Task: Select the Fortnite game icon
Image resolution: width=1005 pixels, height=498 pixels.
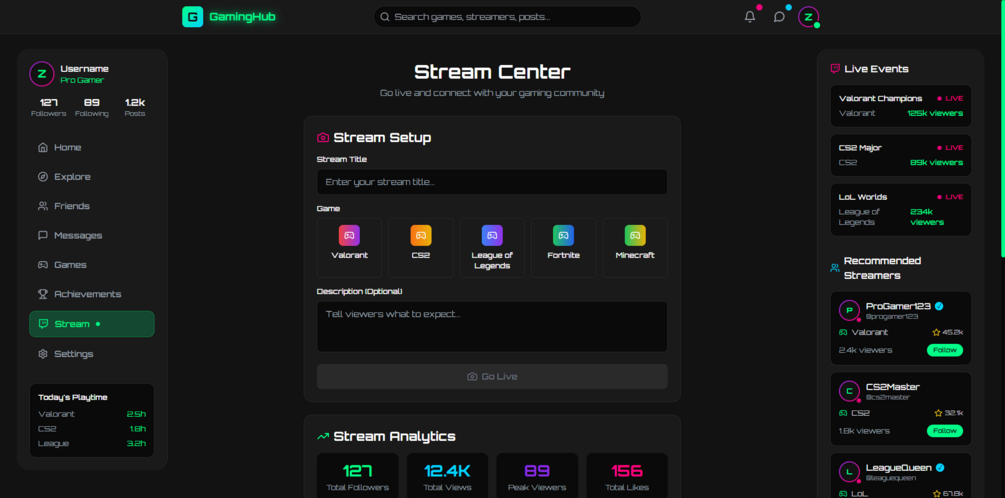Action: 563,235
